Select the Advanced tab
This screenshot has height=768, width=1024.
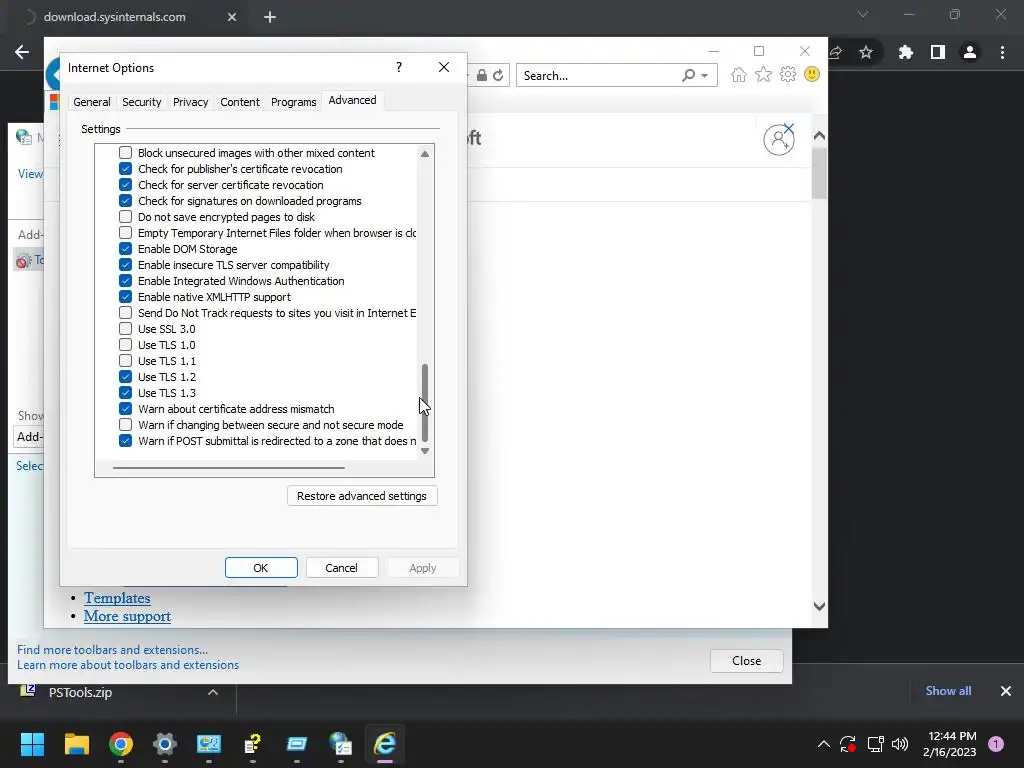(x=352, y=100)
